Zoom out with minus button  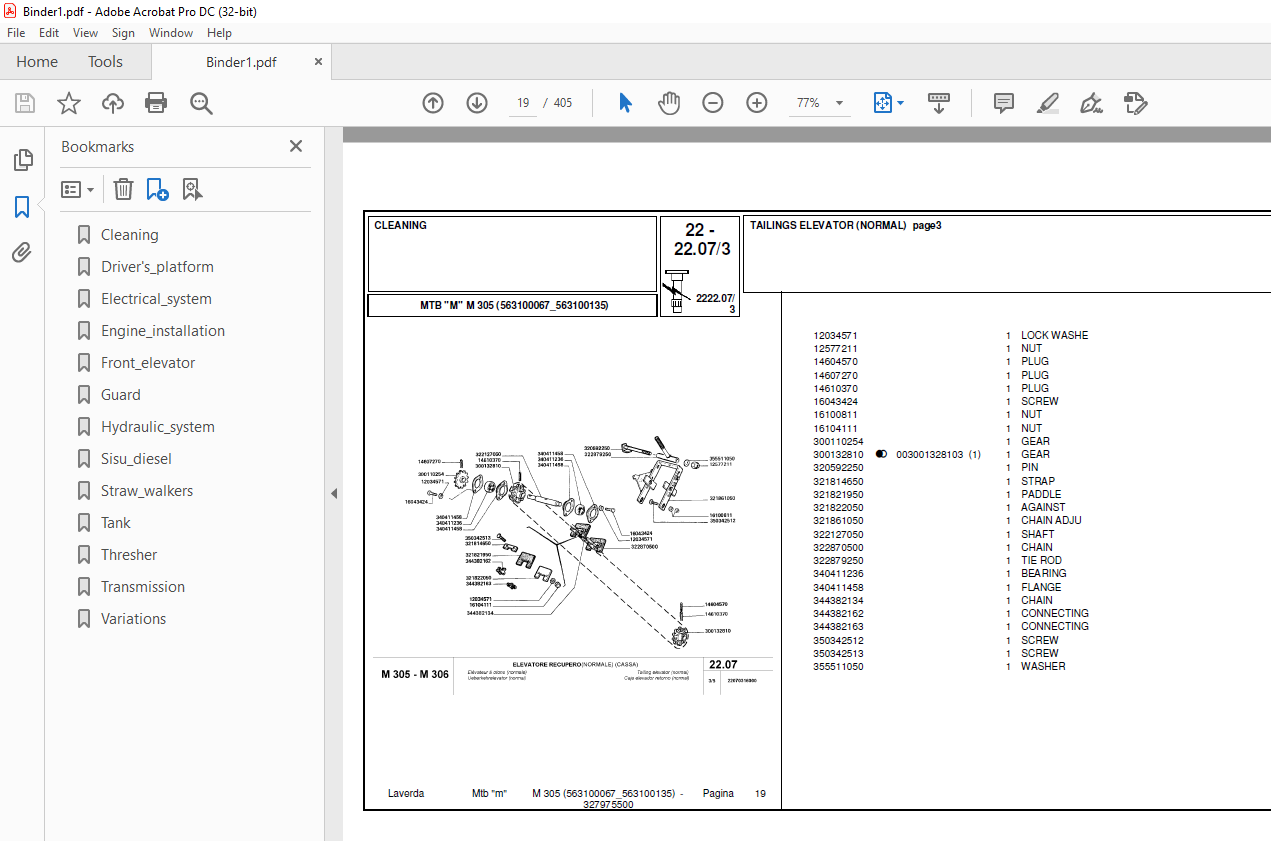713,103
